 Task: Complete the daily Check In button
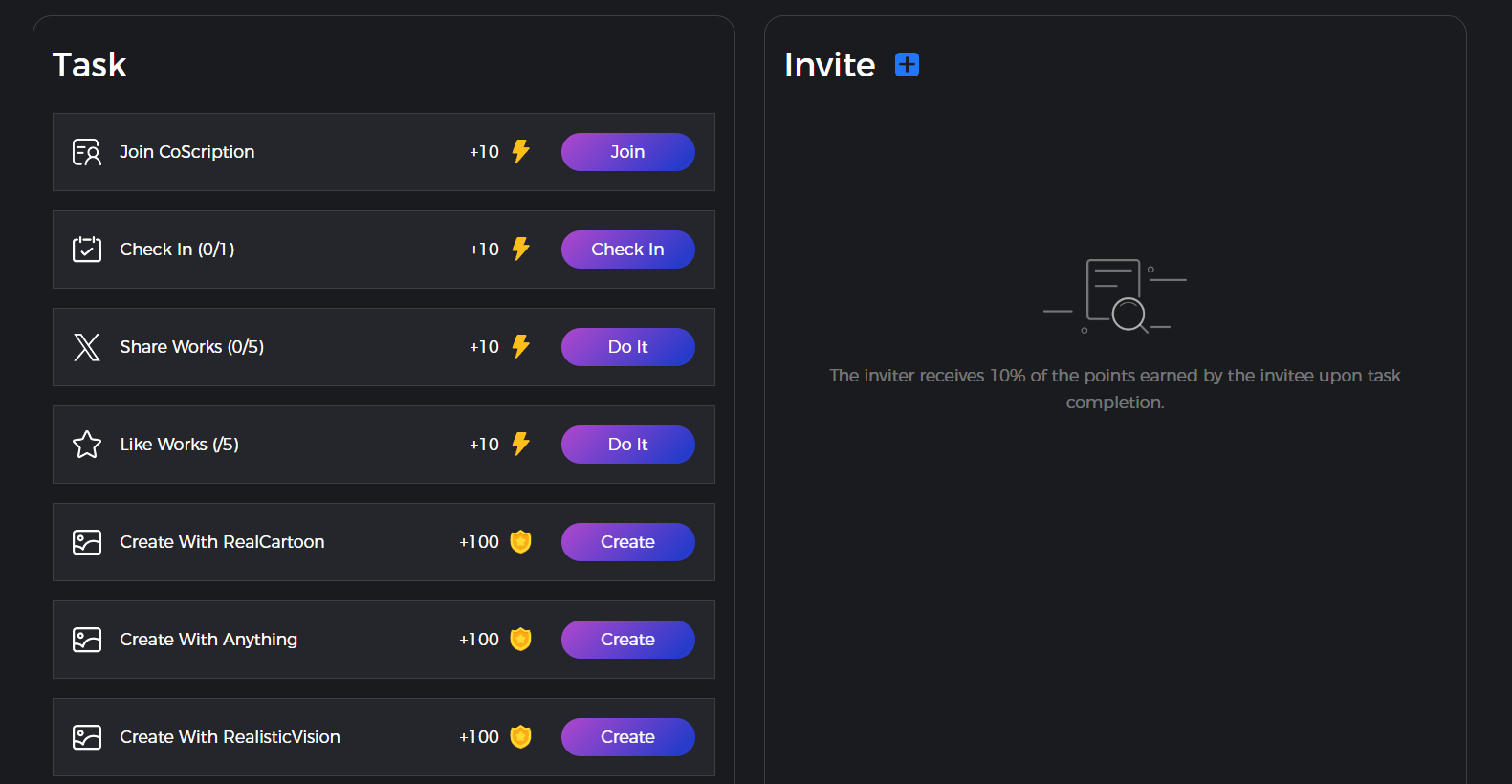(x=627, y=249)
